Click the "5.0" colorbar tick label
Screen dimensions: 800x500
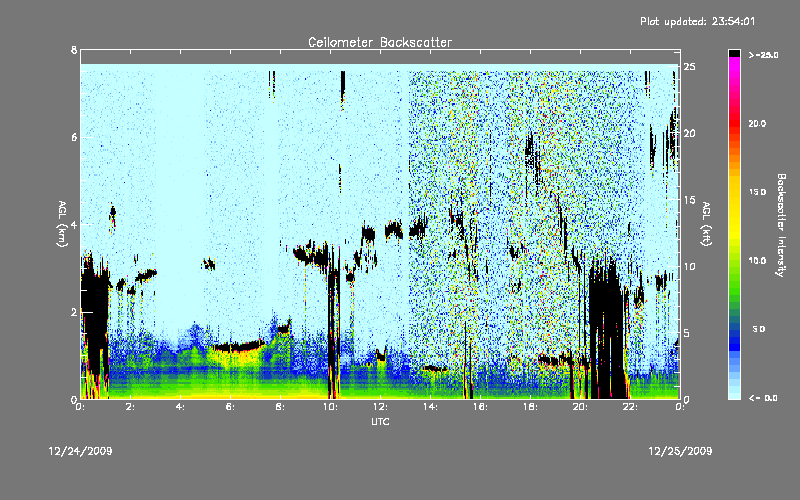pos(759,329)
